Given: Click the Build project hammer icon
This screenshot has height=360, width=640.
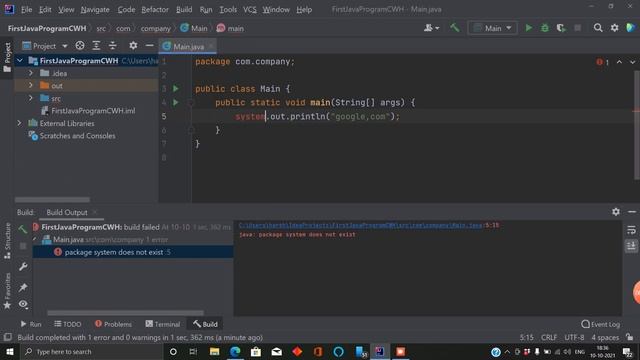Looking at the screenshot, I should coord(454,28).
